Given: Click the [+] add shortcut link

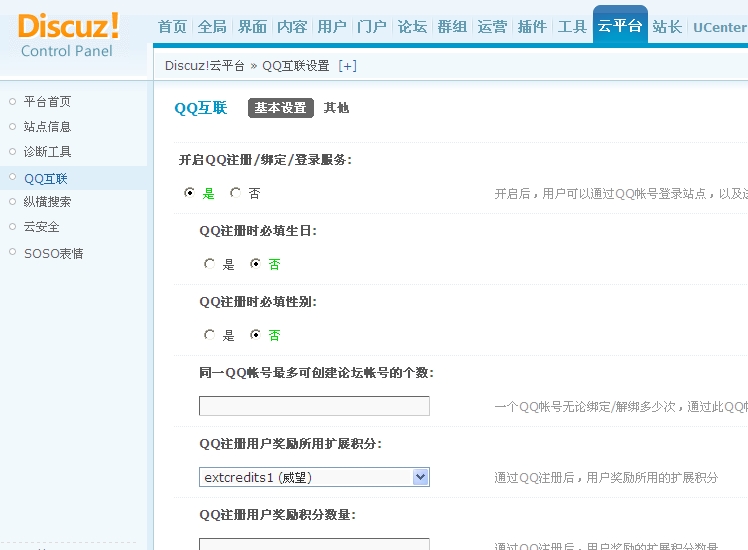Looking at the screenshot, I should click(x=347, y=66).
